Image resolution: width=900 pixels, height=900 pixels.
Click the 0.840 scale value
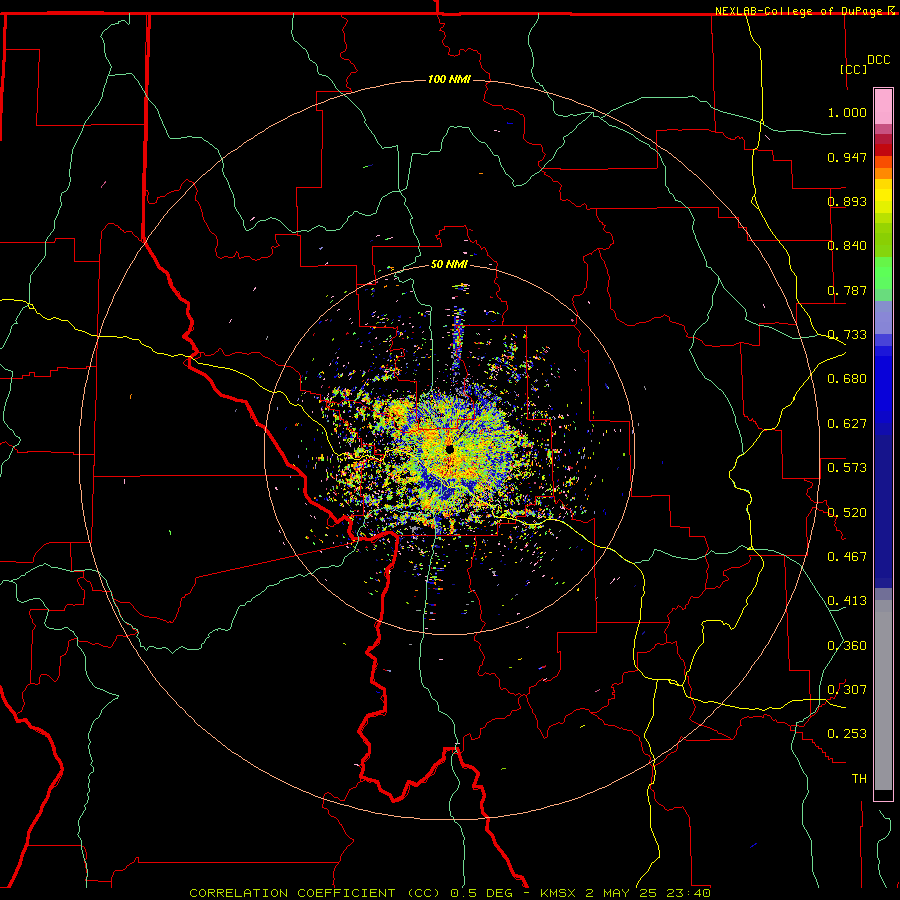pos(847,246)
